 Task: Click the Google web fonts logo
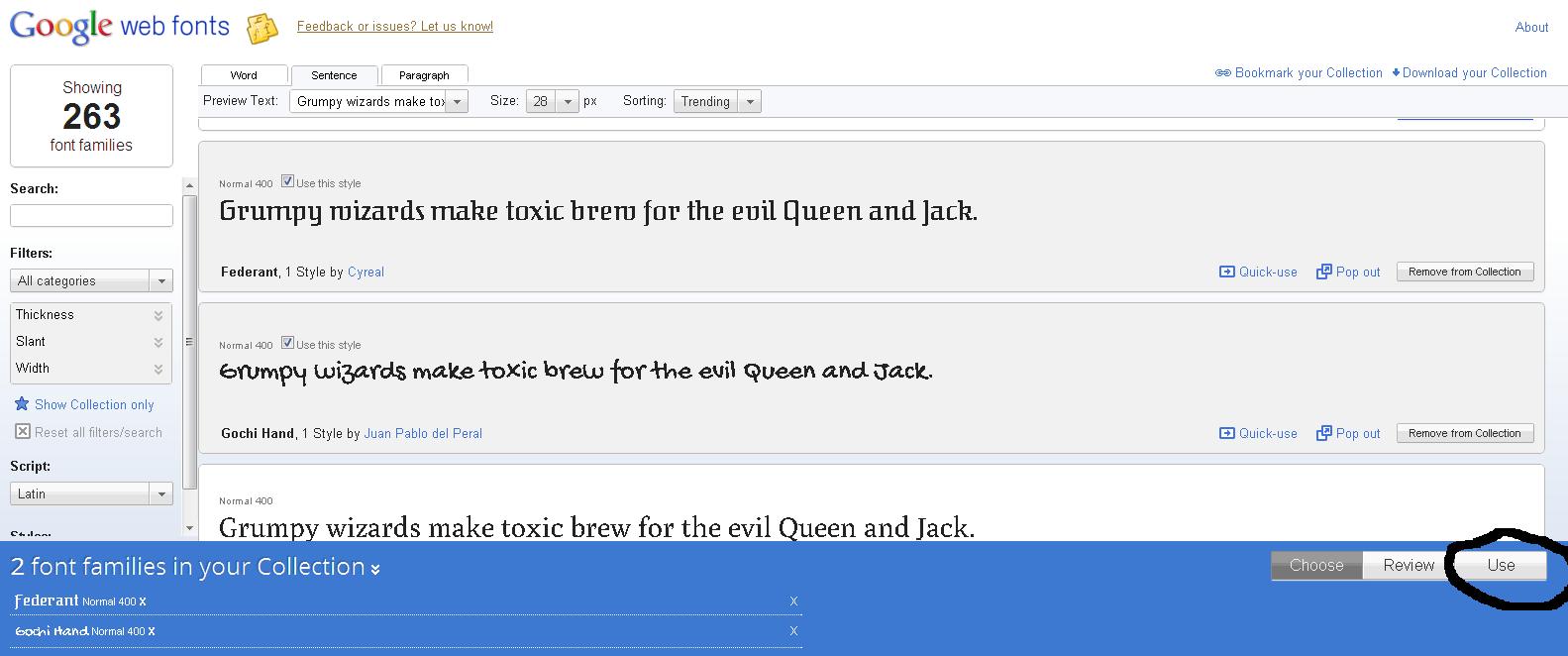[120, 26]
